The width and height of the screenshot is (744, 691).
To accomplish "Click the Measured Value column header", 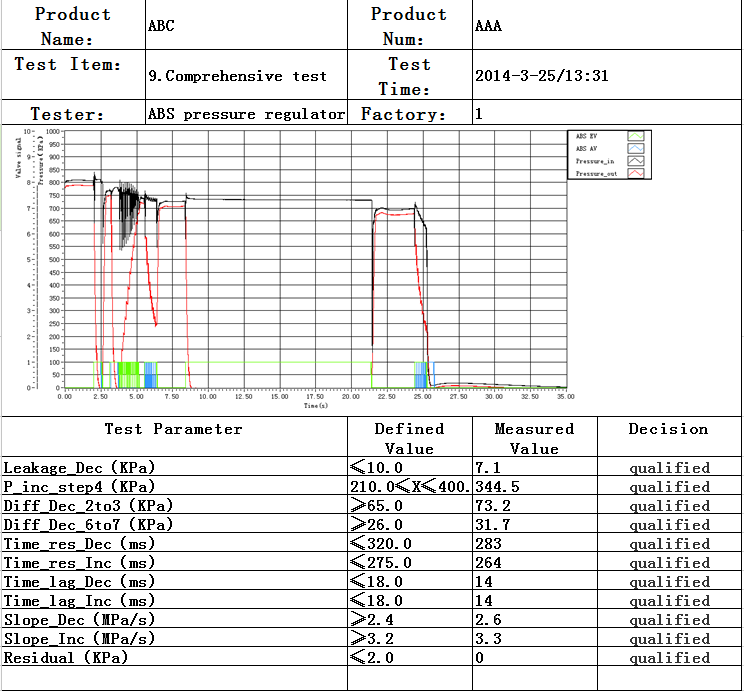I will (x=534, y=438).
